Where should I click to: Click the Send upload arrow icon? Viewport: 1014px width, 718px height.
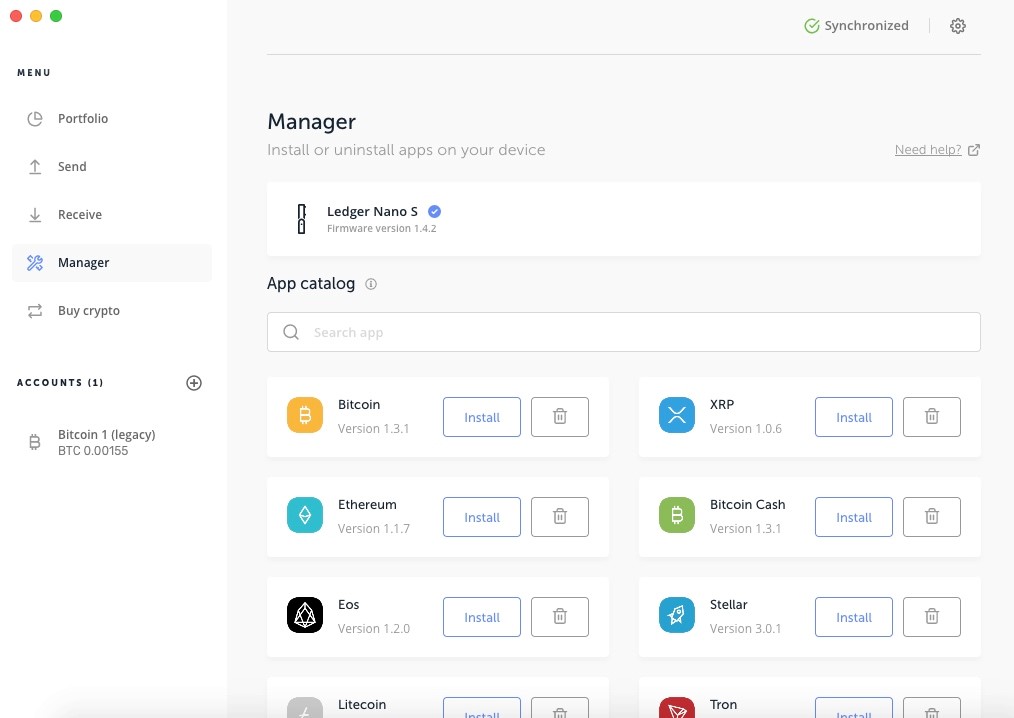pyautogui.click(x=35, y=167)
